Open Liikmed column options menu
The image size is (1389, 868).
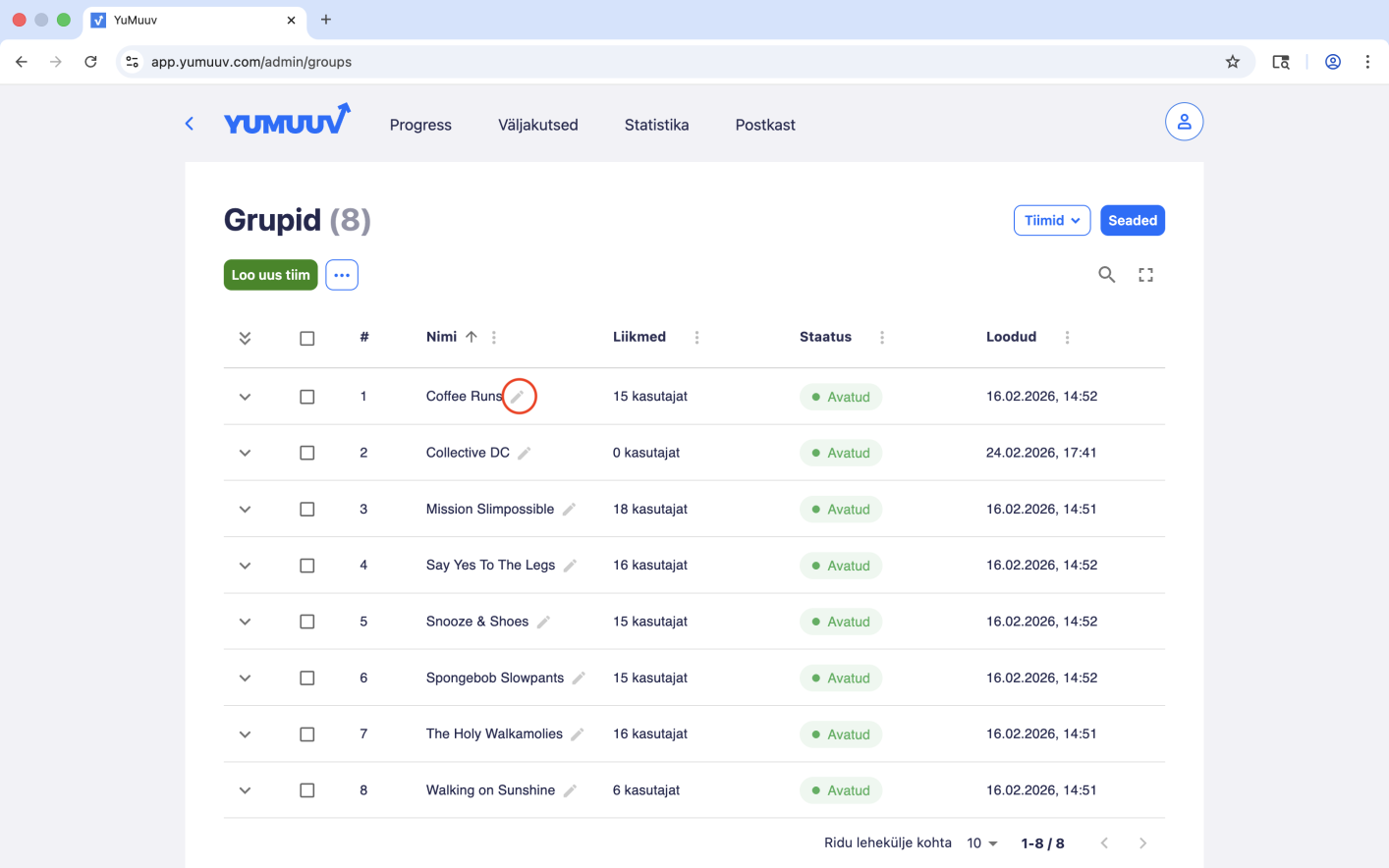[696, 338]
